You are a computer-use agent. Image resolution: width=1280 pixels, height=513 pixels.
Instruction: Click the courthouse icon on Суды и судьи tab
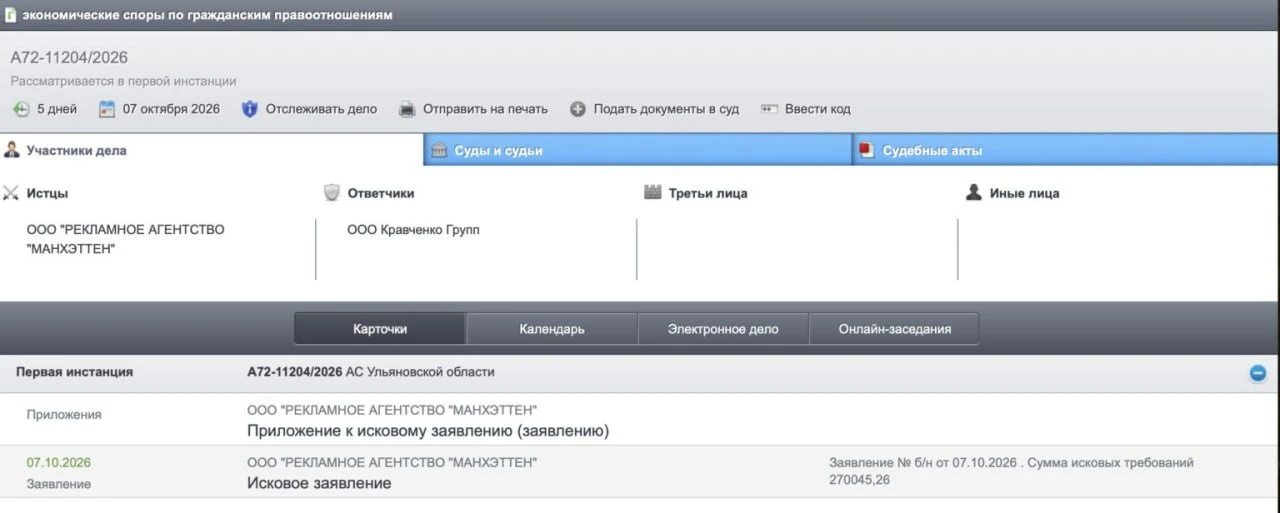pos(439,150)
